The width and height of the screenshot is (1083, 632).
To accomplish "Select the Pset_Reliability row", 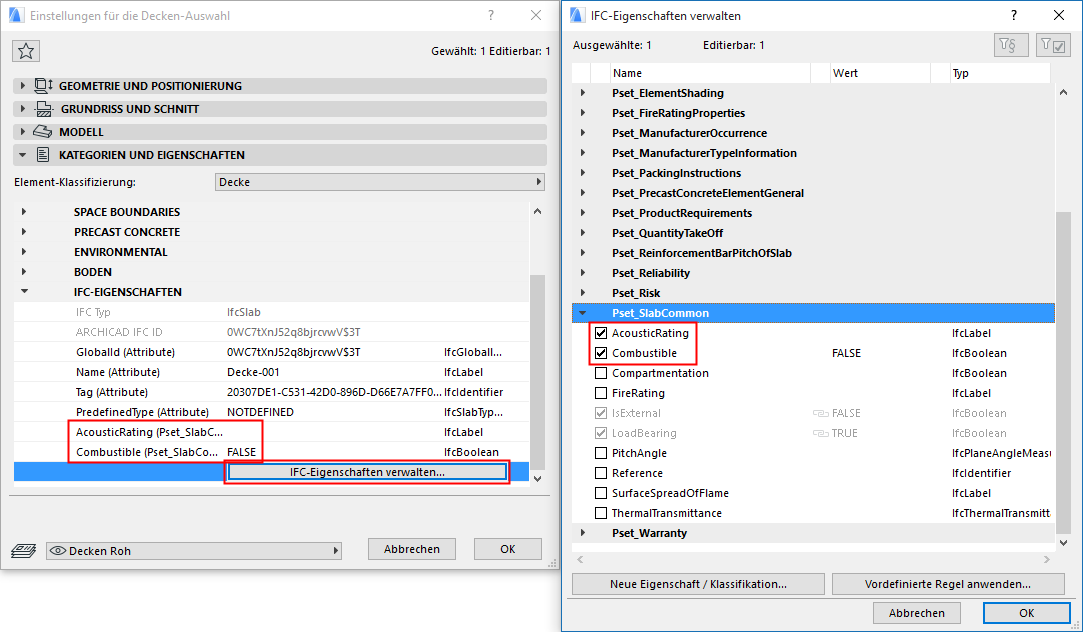I will pyautogui.click(x=813, y=273).
